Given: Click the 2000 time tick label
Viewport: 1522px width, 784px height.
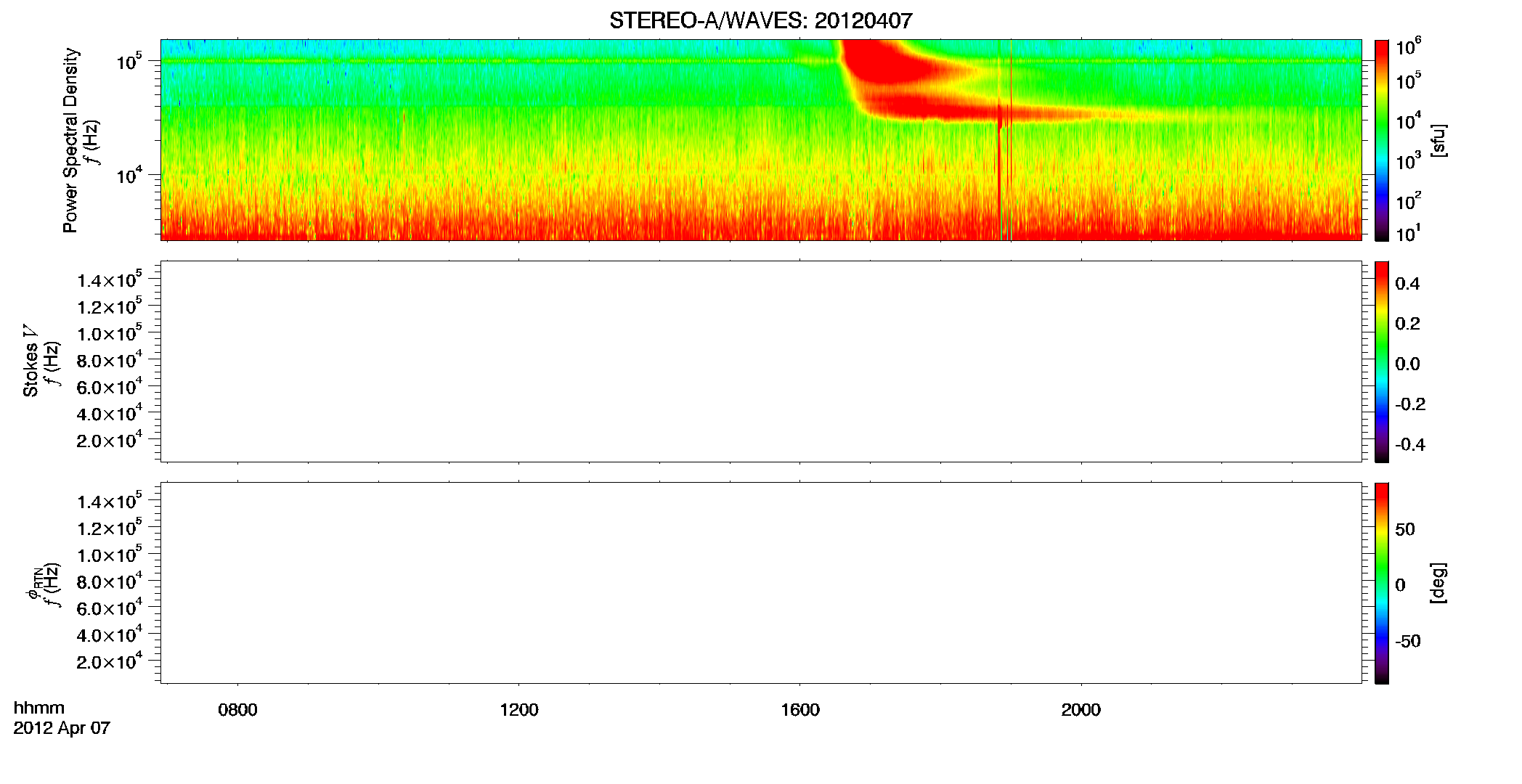Looking at the screenshot, I should 1081,710.
